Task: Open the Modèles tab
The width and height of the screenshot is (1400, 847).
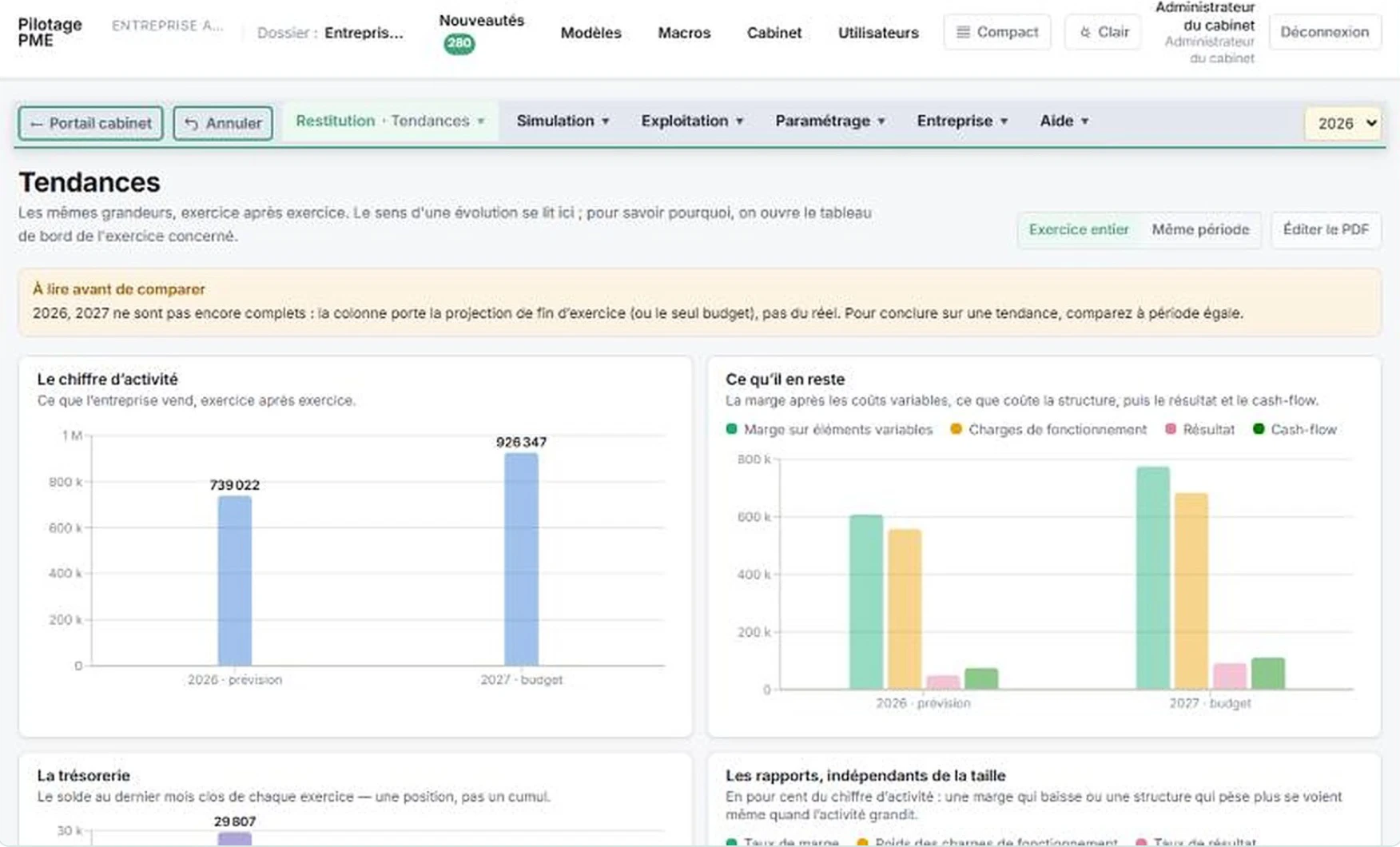Action: 591,33
